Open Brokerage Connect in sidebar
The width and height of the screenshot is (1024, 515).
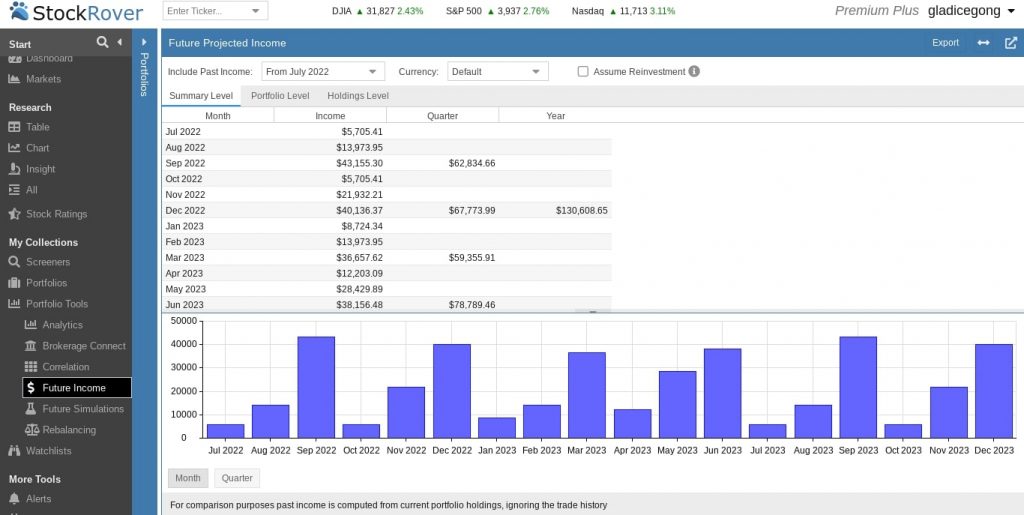pos(83,346)
